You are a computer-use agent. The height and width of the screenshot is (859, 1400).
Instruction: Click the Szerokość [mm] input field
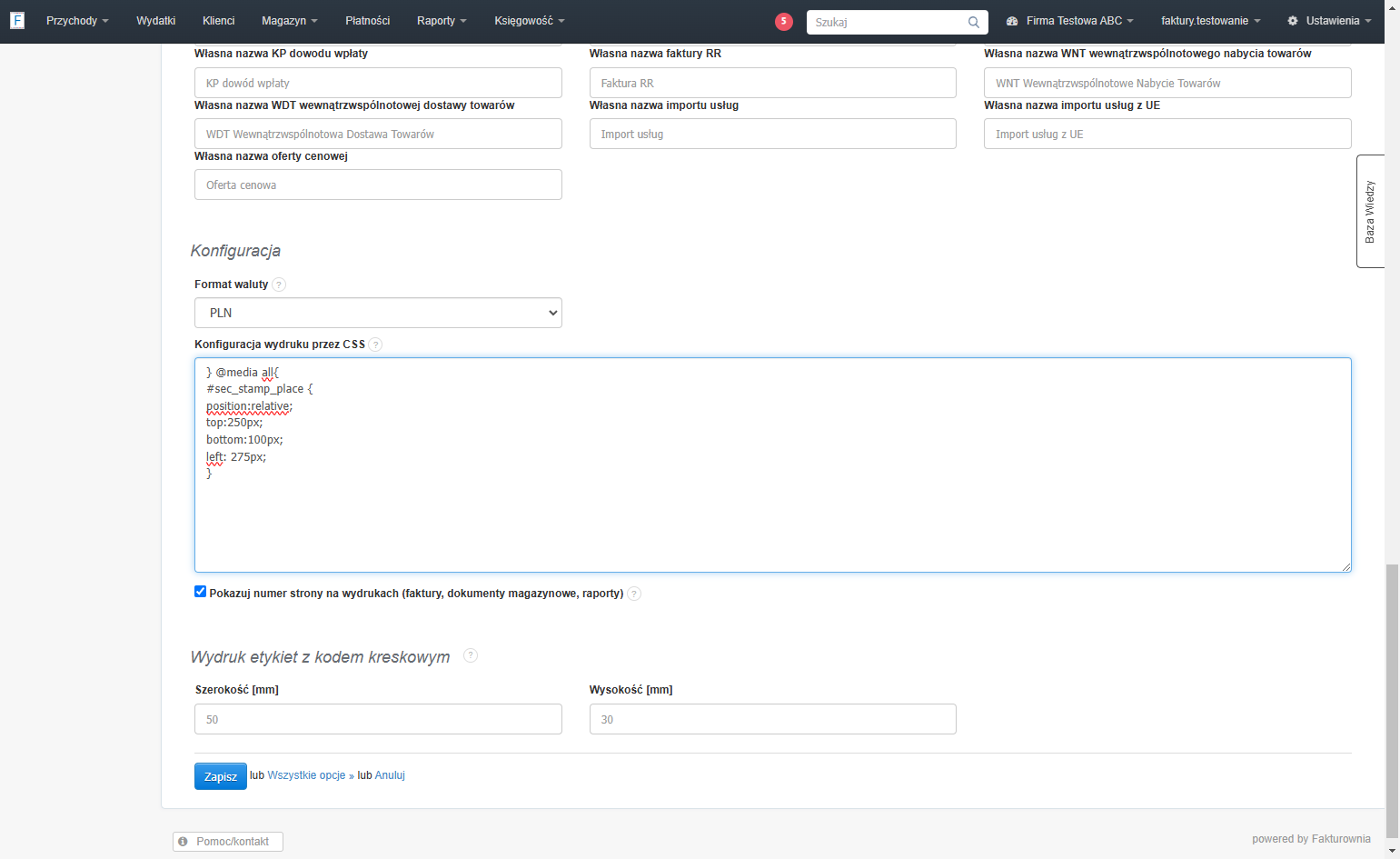click(x=378, y=719)
